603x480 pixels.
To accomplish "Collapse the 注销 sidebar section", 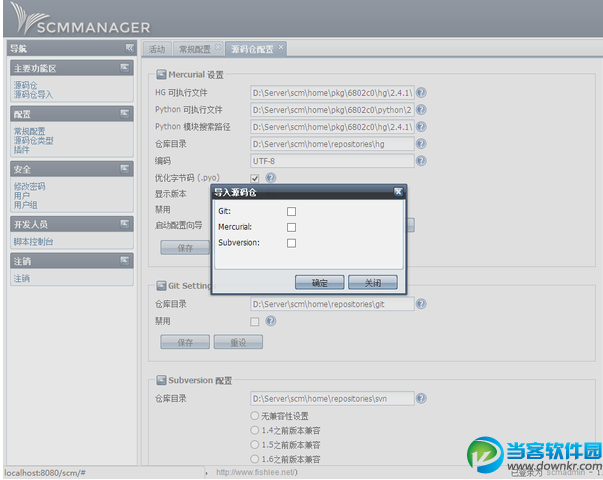I will click(125, 260).
